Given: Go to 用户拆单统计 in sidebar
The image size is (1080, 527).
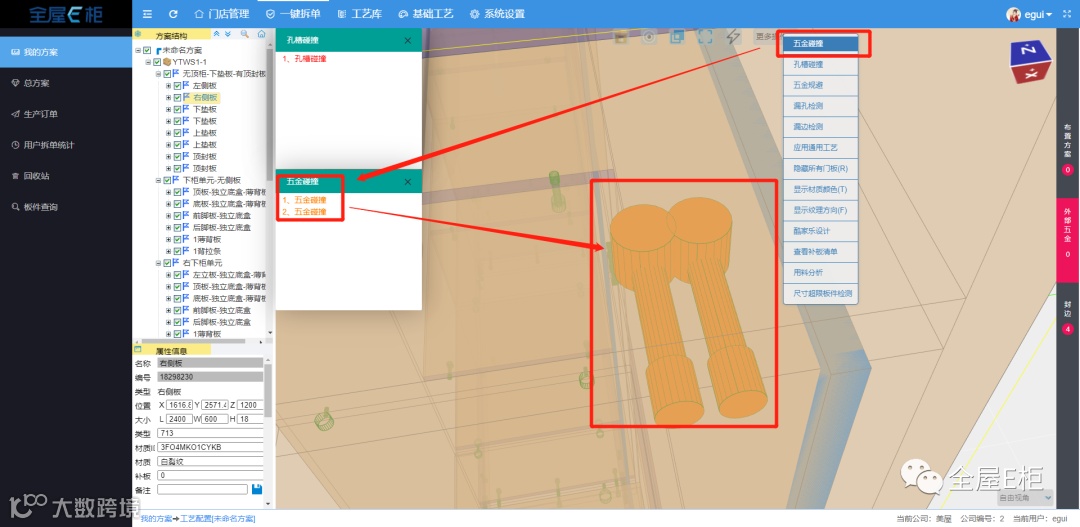Looking at the screenshot, I should click(x=65, y=145).
